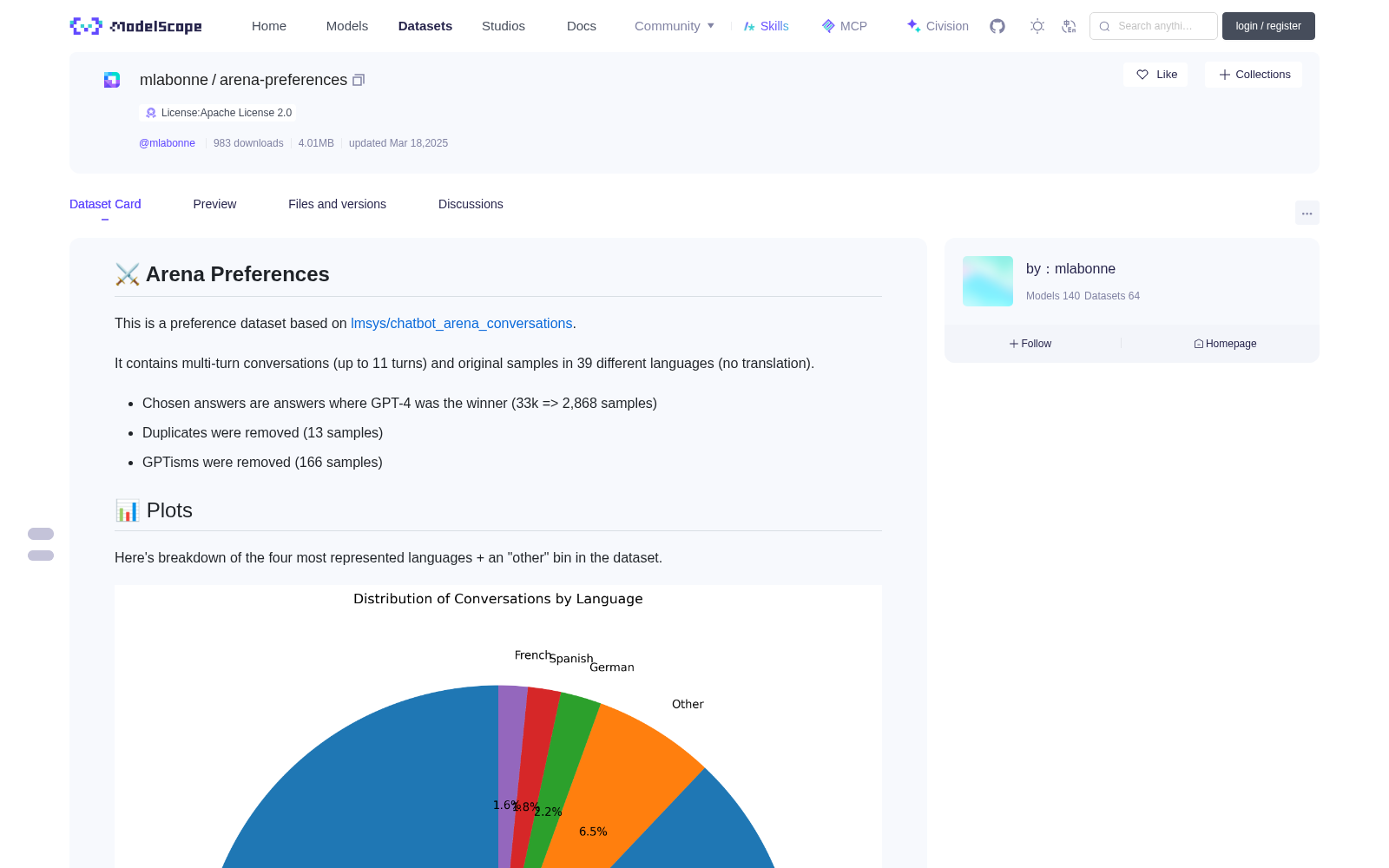Open the Skills navigation item
Viewport: 1389px width, 868px height.
pos(767,26)
